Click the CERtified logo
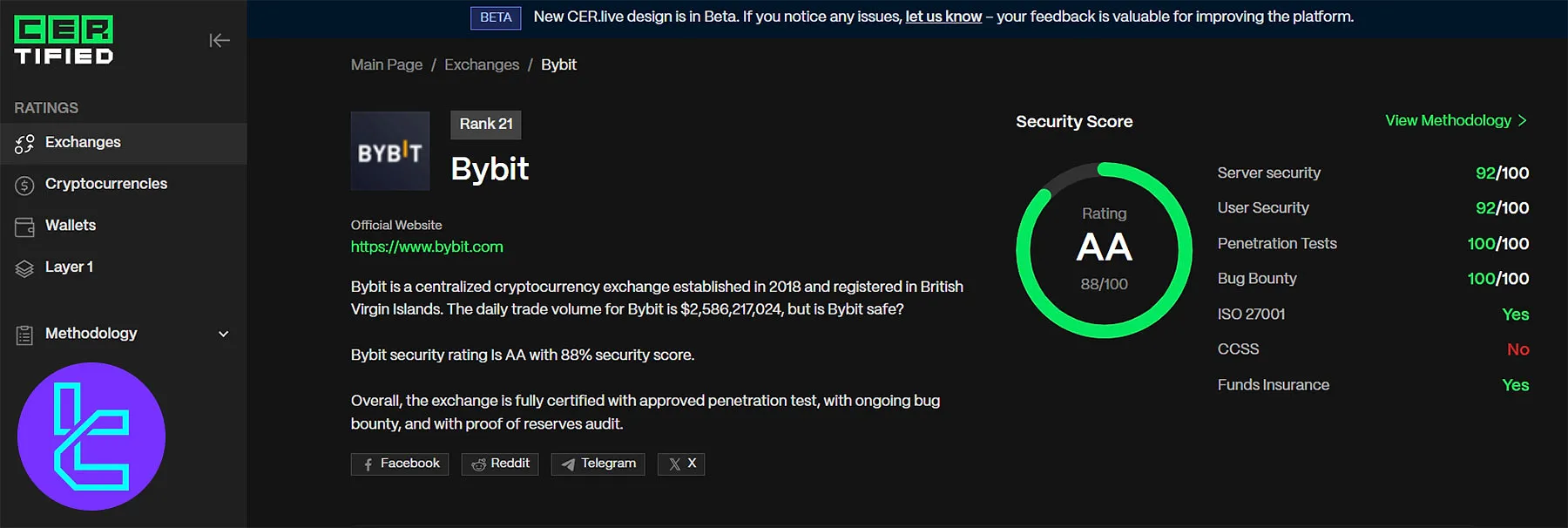 pos(64,40)
